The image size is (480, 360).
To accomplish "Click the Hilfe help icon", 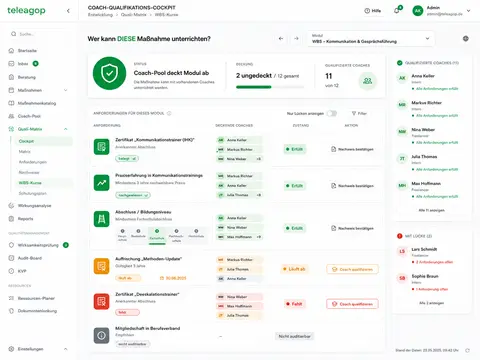I will pos(367,11).
